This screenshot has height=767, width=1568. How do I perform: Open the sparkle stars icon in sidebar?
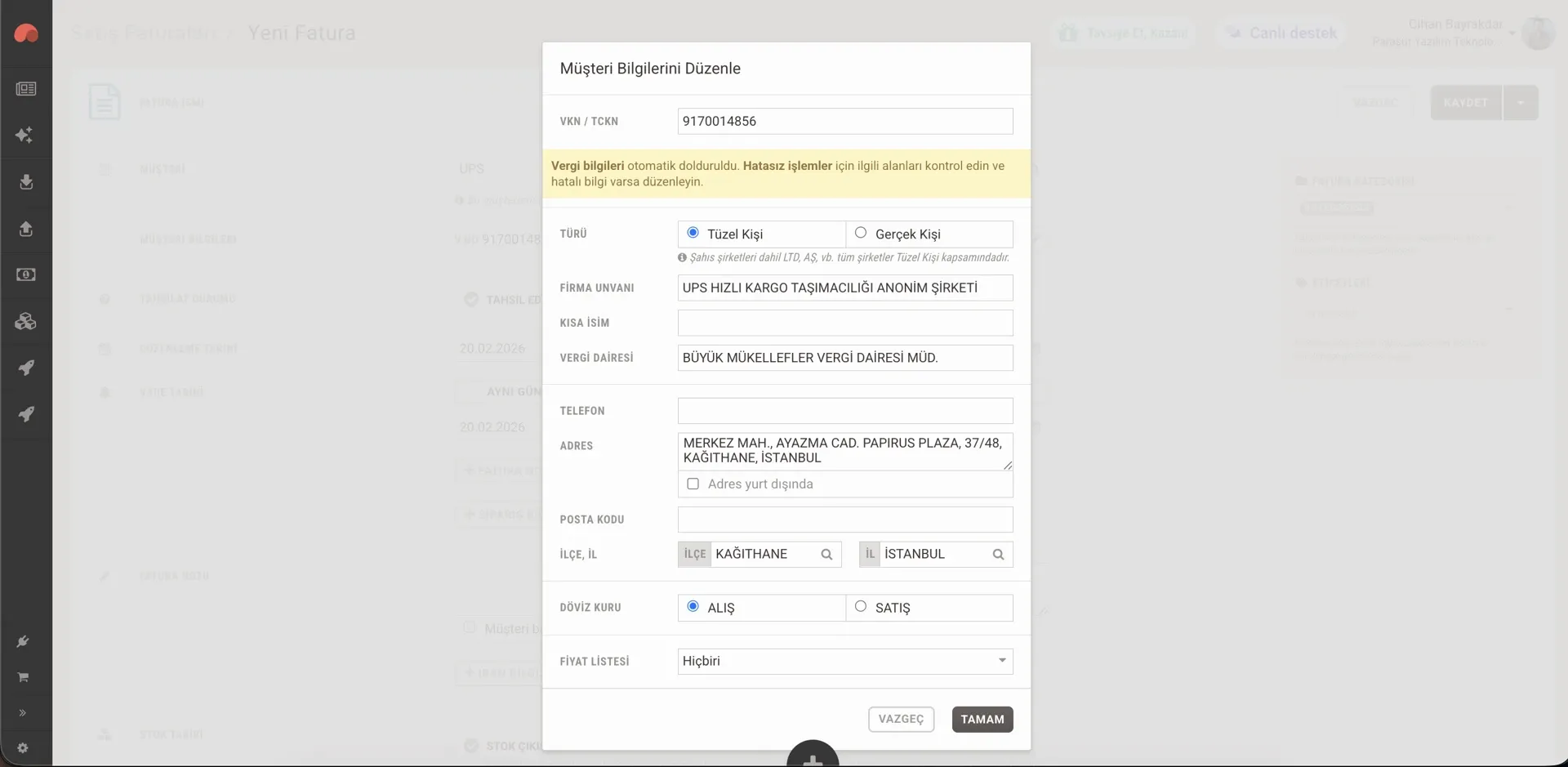tap(24, 135)
